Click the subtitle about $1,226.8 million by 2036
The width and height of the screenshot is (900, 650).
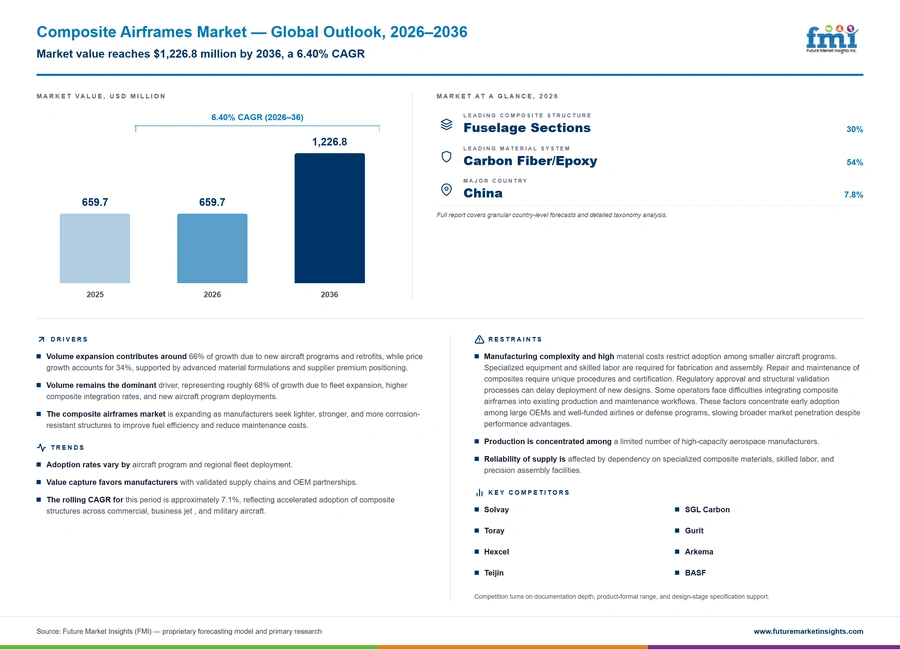pos(200,54)
